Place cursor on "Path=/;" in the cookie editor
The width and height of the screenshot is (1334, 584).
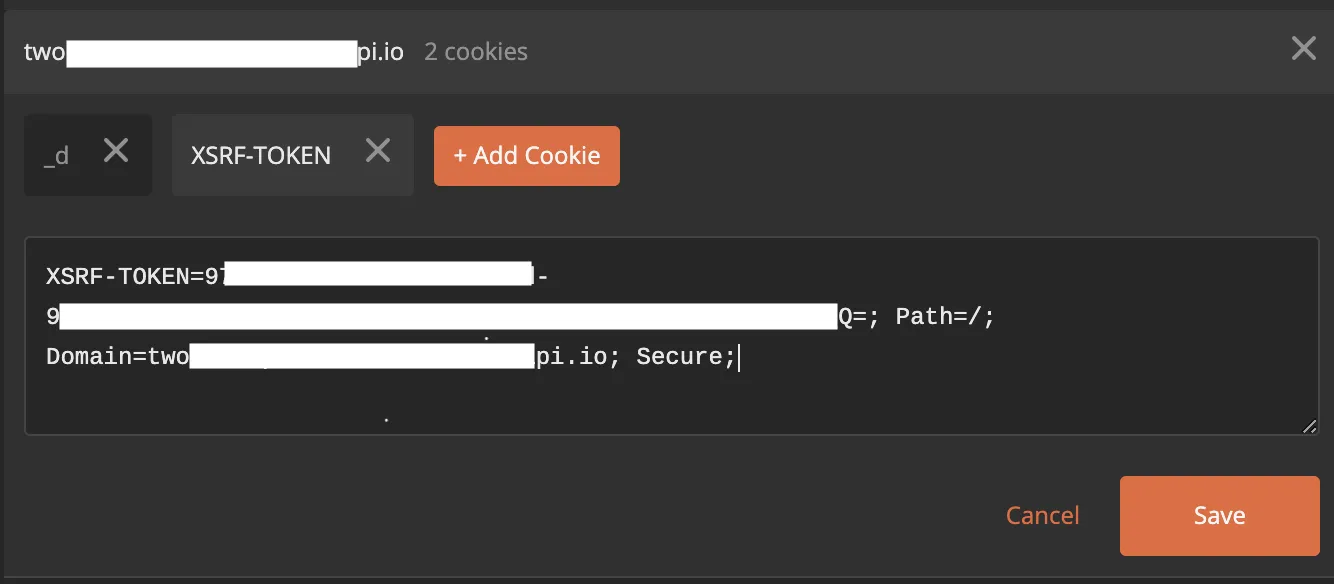point(945,317)
